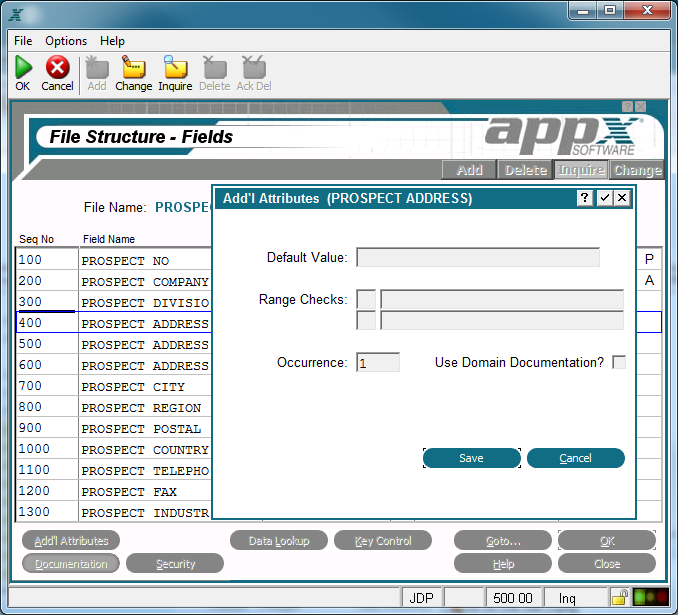Image resolution: width=678 pixels, height=615 pixels.
Task: Click the Data Lookup button
Action: click(x=279, y=541)
